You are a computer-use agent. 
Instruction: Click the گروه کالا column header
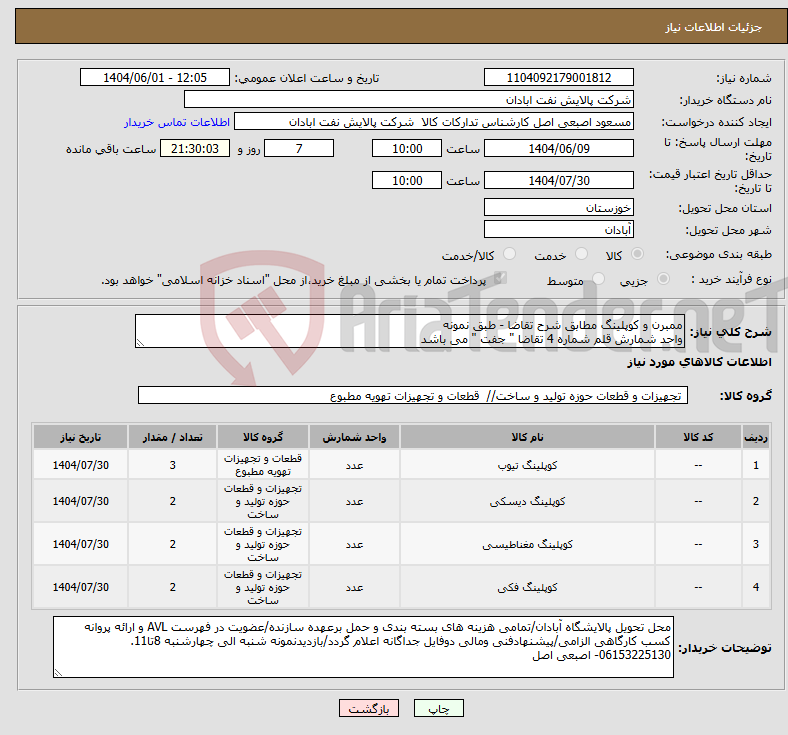[263, 437]
